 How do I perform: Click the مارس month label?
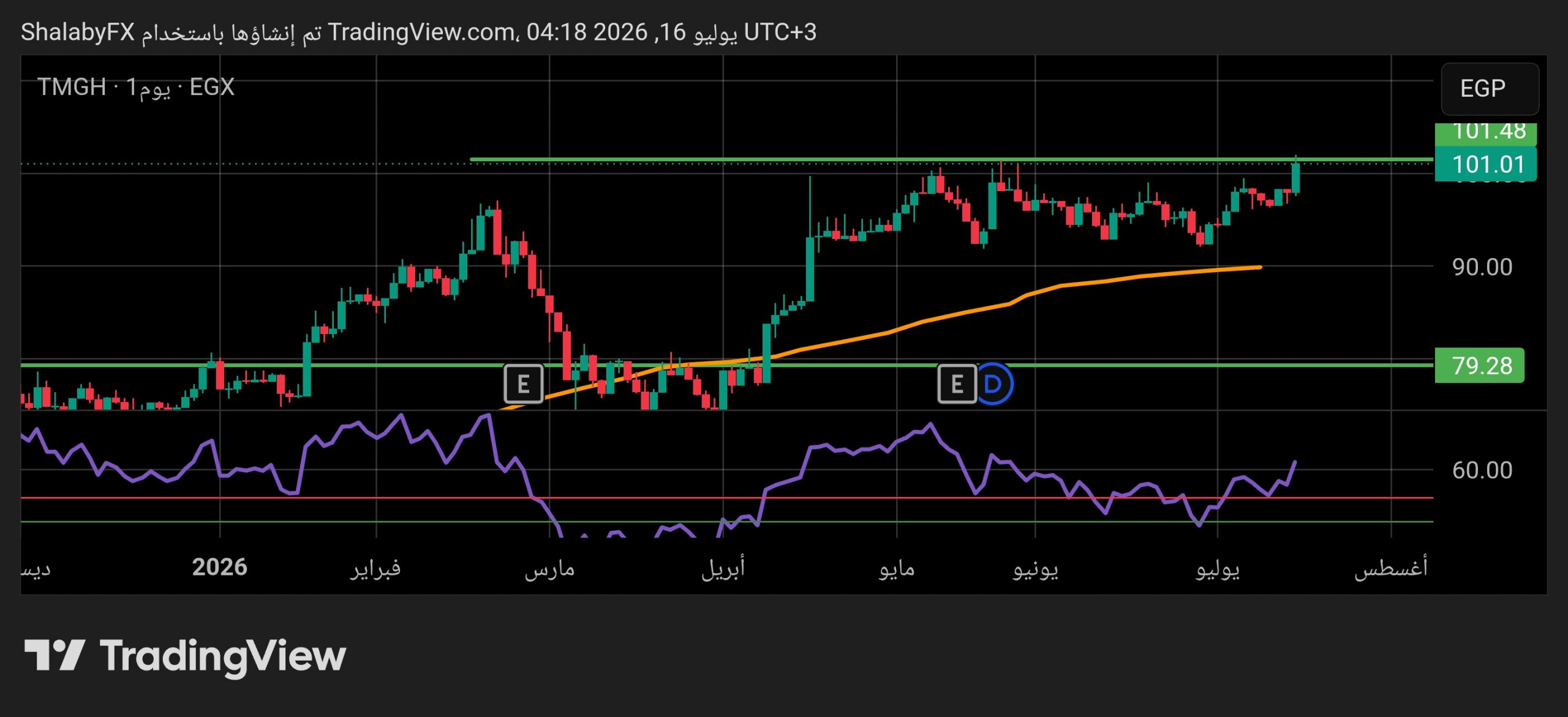[549, 569]
